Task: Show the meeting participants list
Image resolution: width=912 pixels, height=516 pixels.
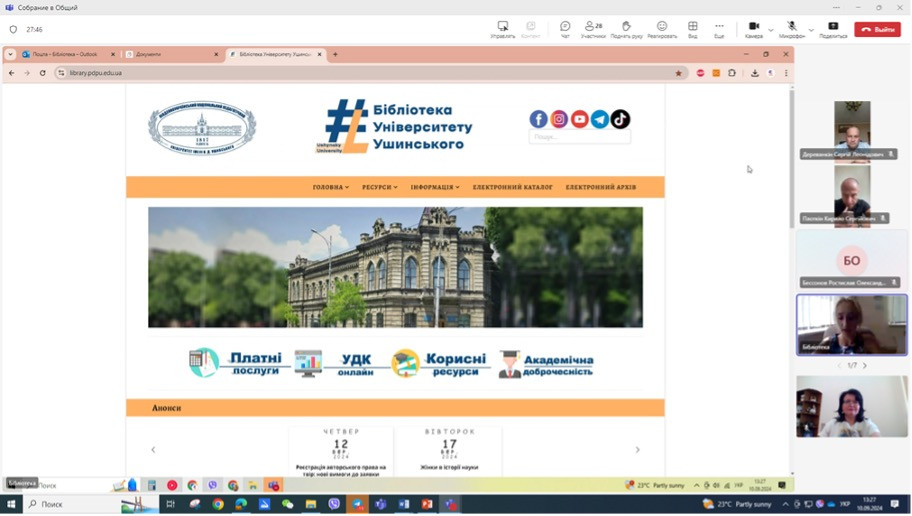Action: [593, 29]
